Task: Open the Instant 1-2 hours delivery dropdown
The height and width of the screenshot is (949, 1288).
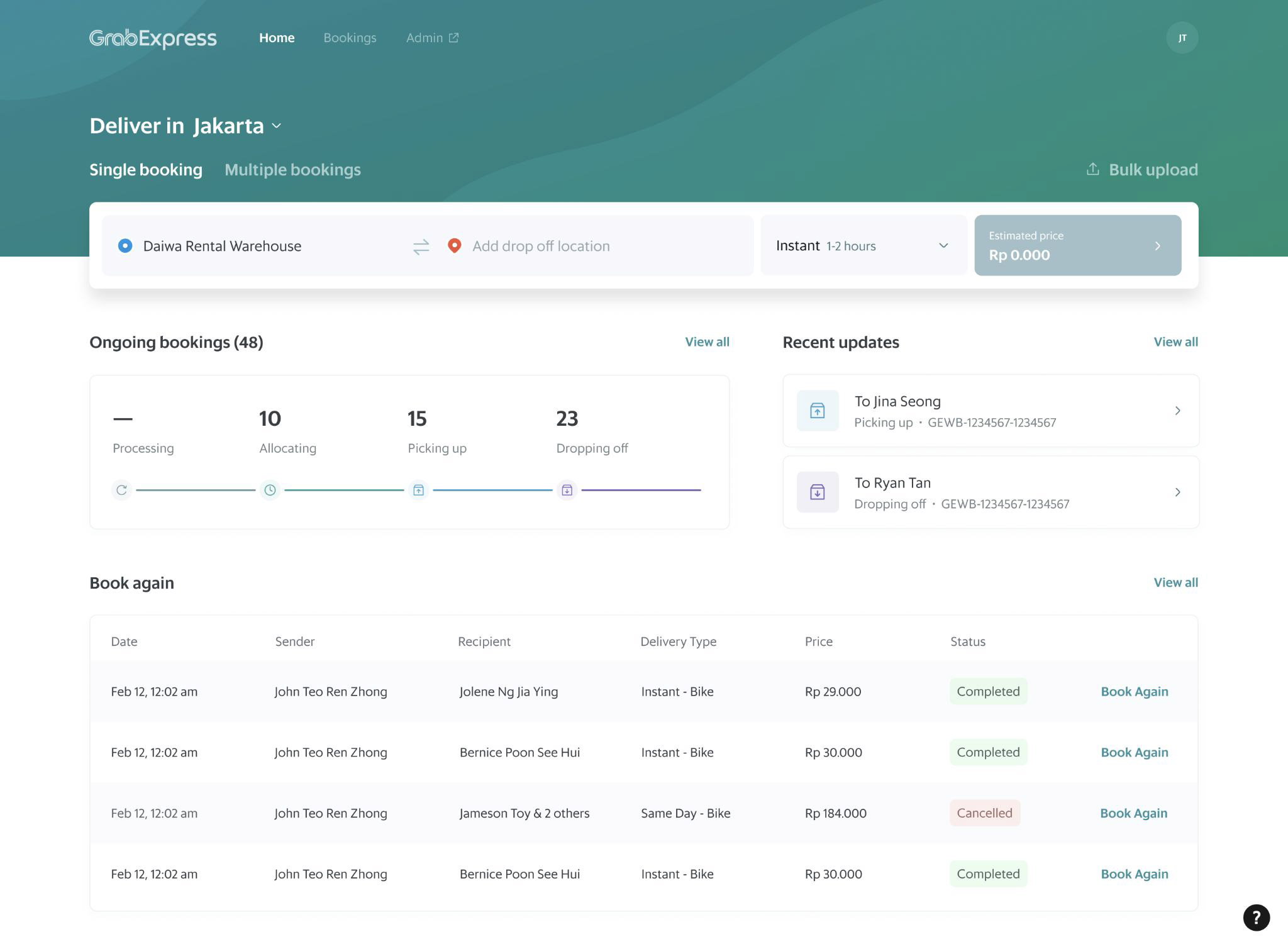Action: (x=862, y=246)
